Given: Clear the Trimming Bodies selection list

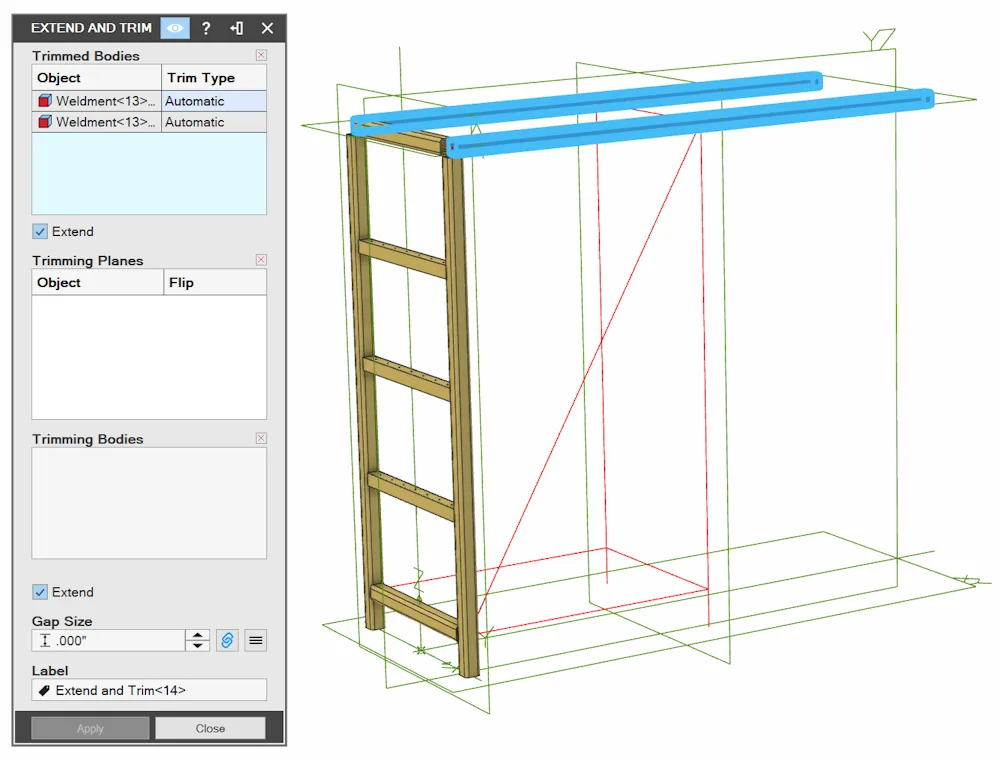Looking at the screenshot, I should [x=261, y=438].
